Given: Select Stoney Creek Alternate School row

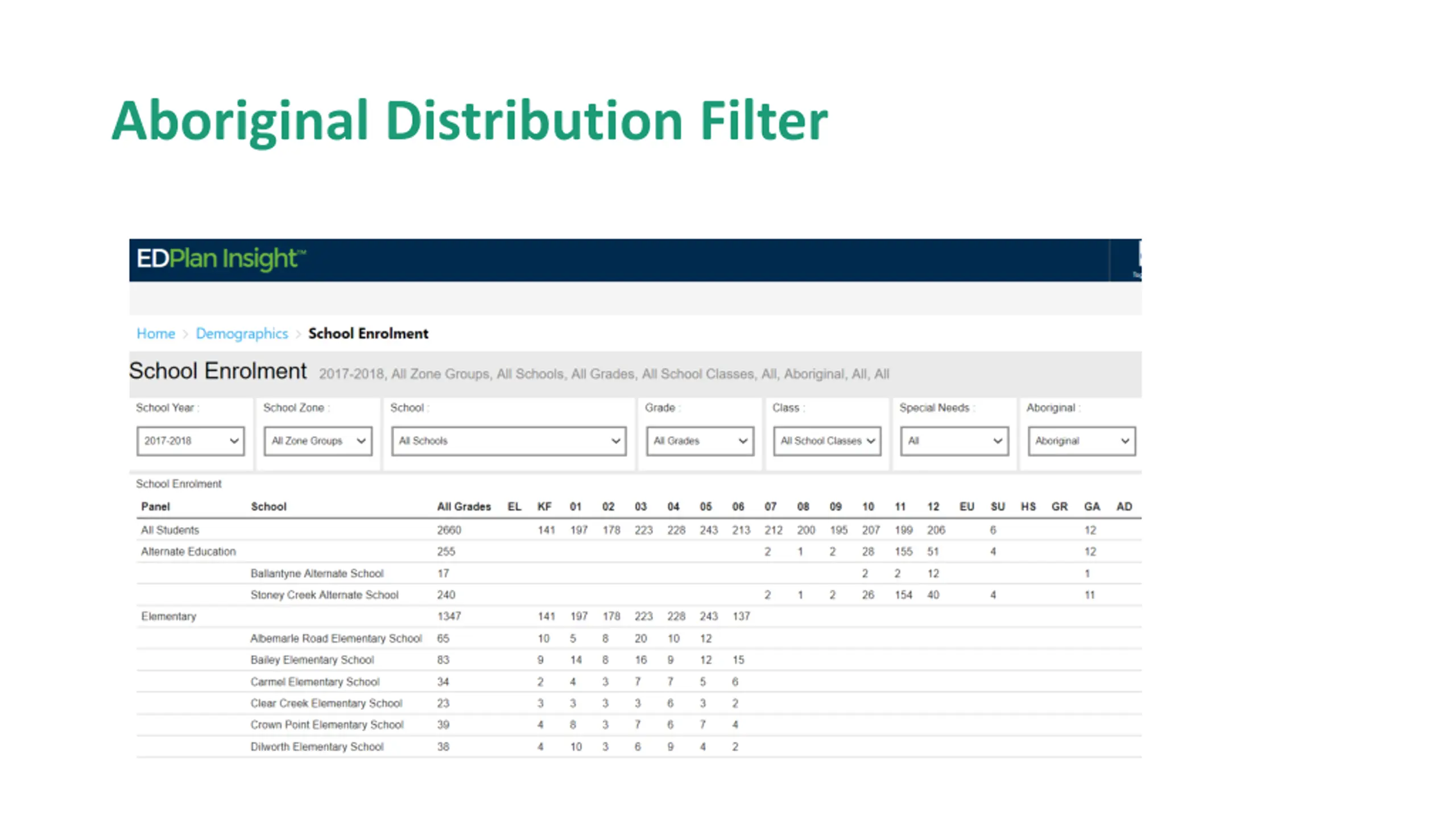Looking at the screenshot, I should [x=324, y=595].
